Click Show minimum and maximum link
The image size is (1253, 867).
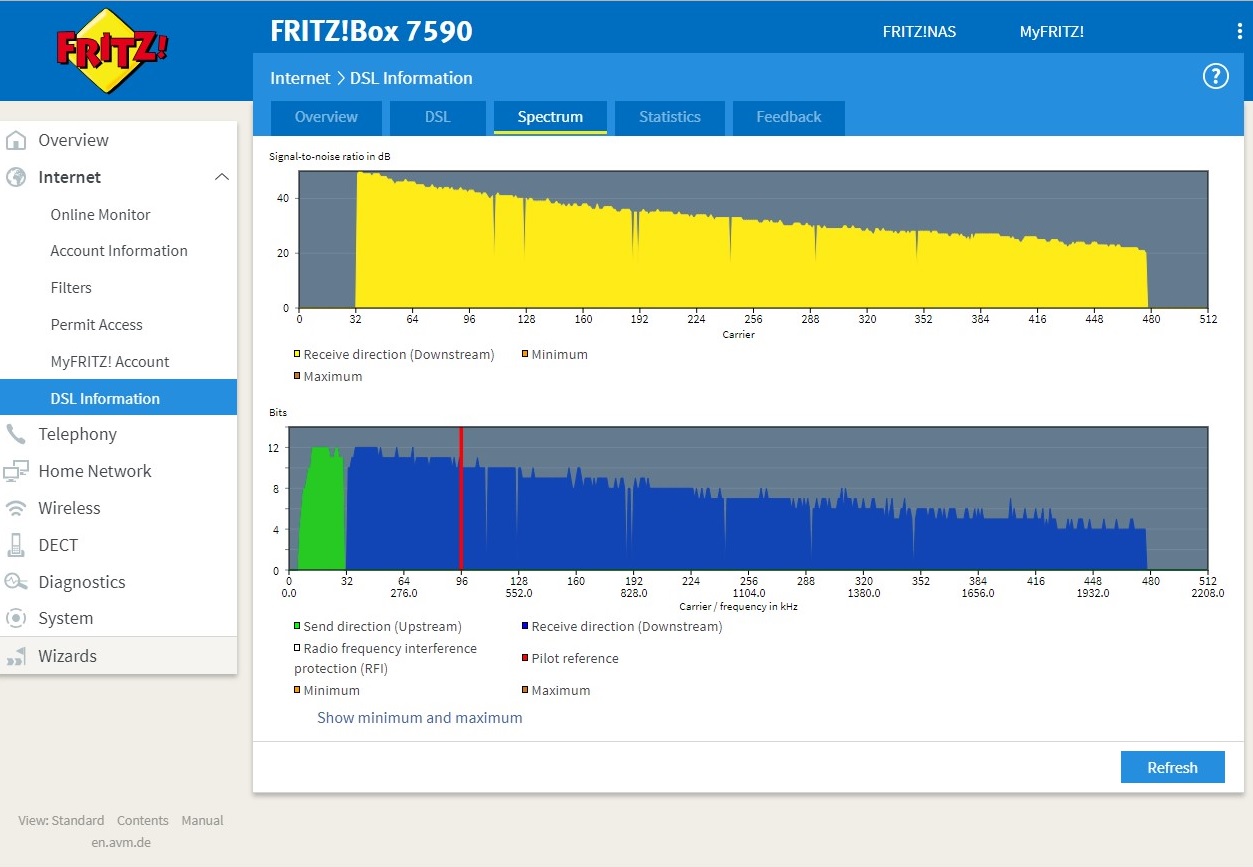(x=420, y=718)
